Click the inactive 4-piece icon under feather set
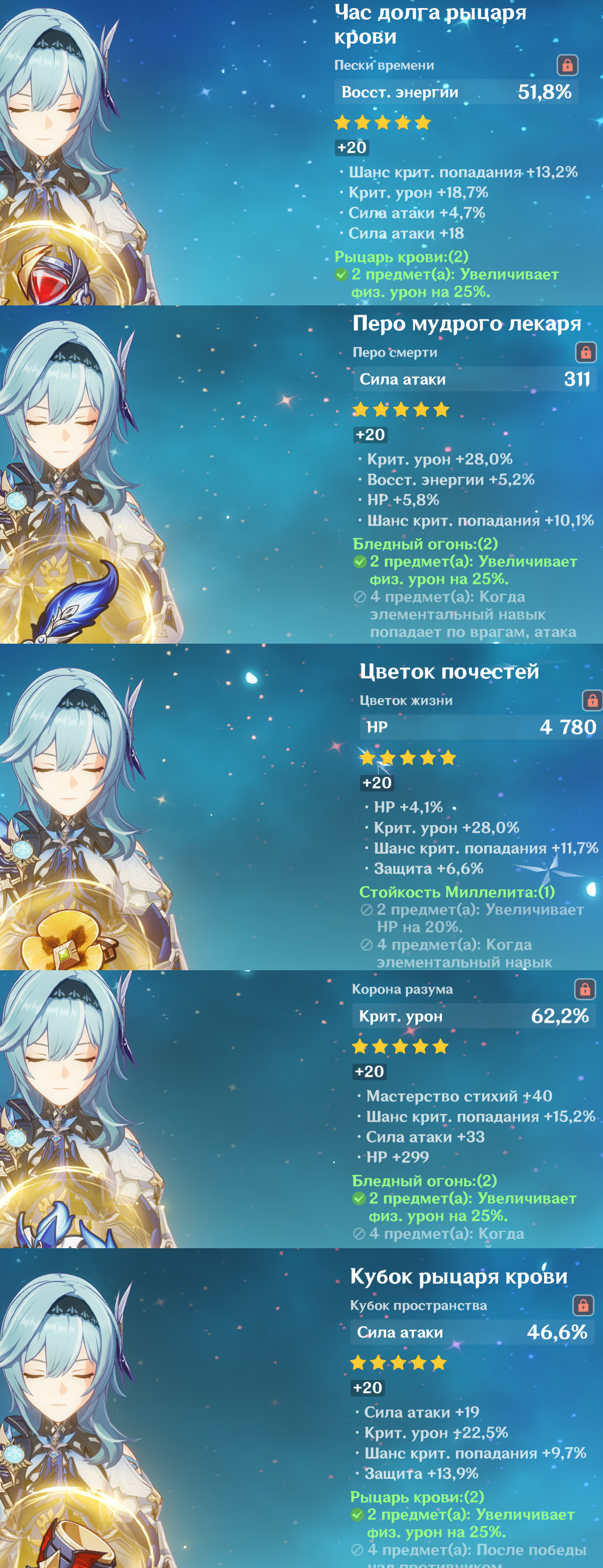 coord(360,597)
